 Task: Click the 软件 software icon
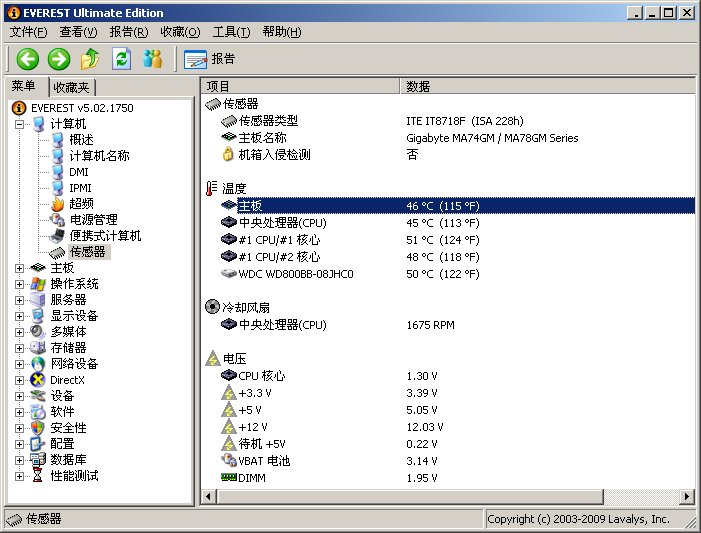pyautogui.click(x=38, y=412)
